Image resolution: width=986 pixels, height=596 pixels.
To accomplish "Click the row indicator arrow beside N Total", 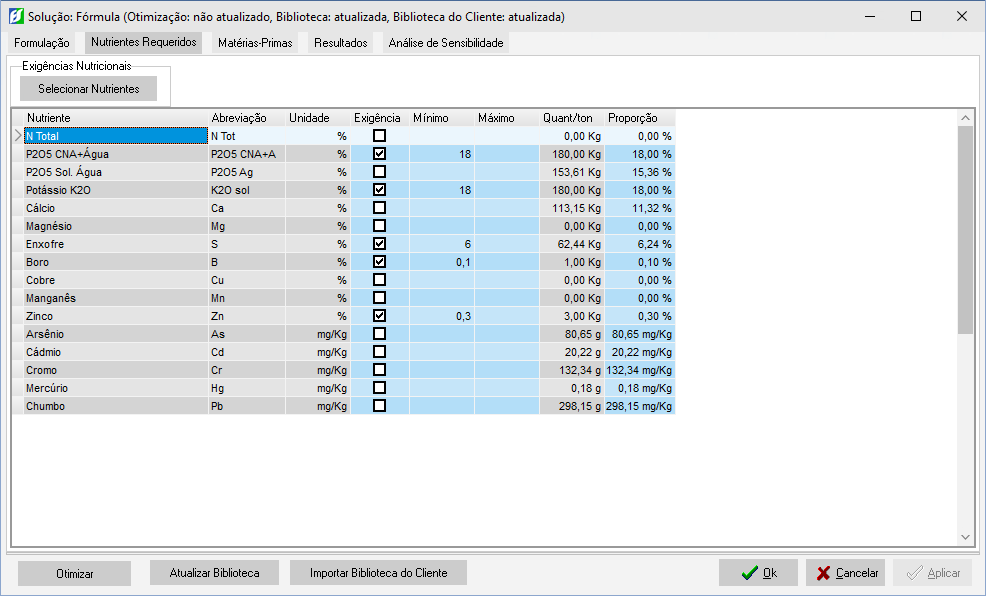I will point(18,136).
